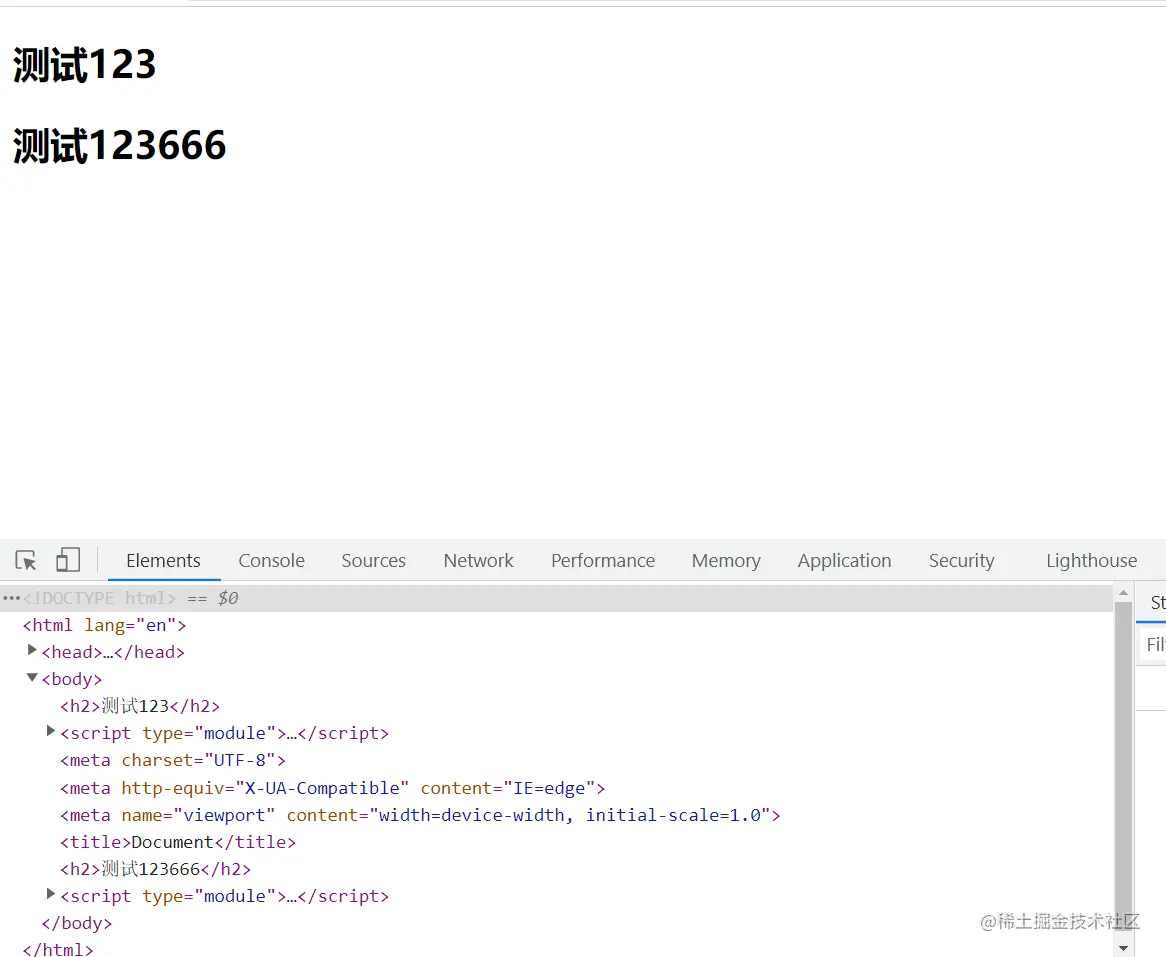Image resolution: width=1166 pixels, height=957 pixels.
Task: Open the Lighthouse tab
Action: (x=1092, y=561)
